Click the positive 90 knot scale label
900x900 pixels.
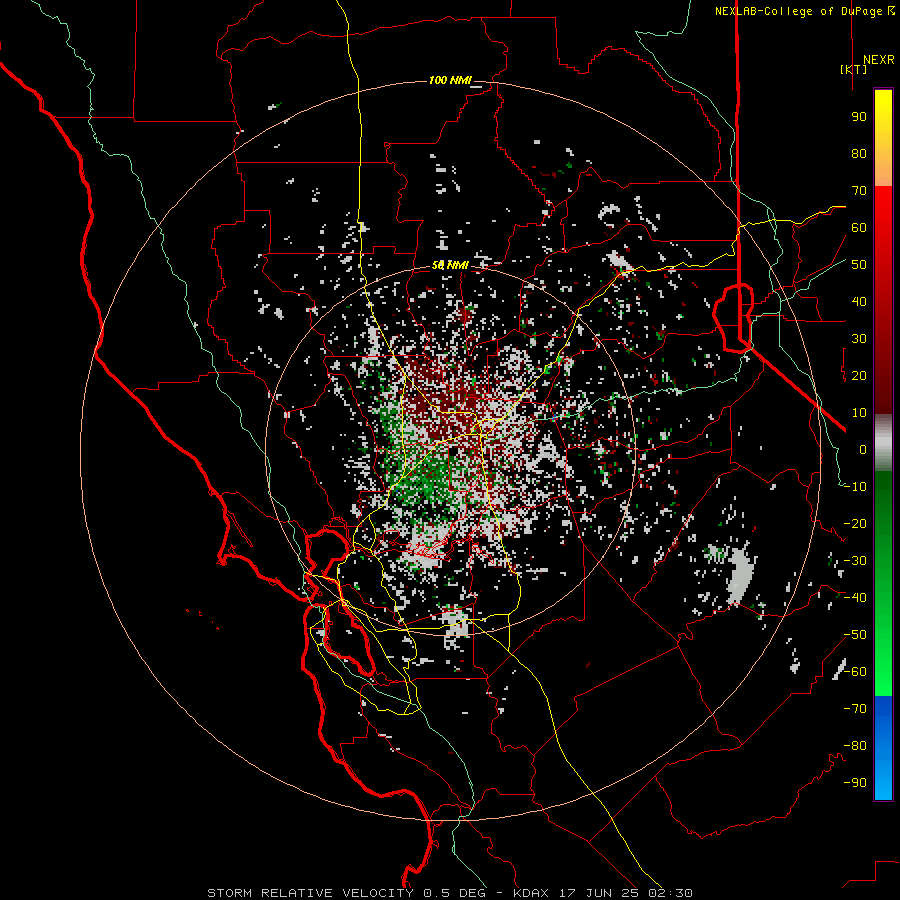pos(859,117)
